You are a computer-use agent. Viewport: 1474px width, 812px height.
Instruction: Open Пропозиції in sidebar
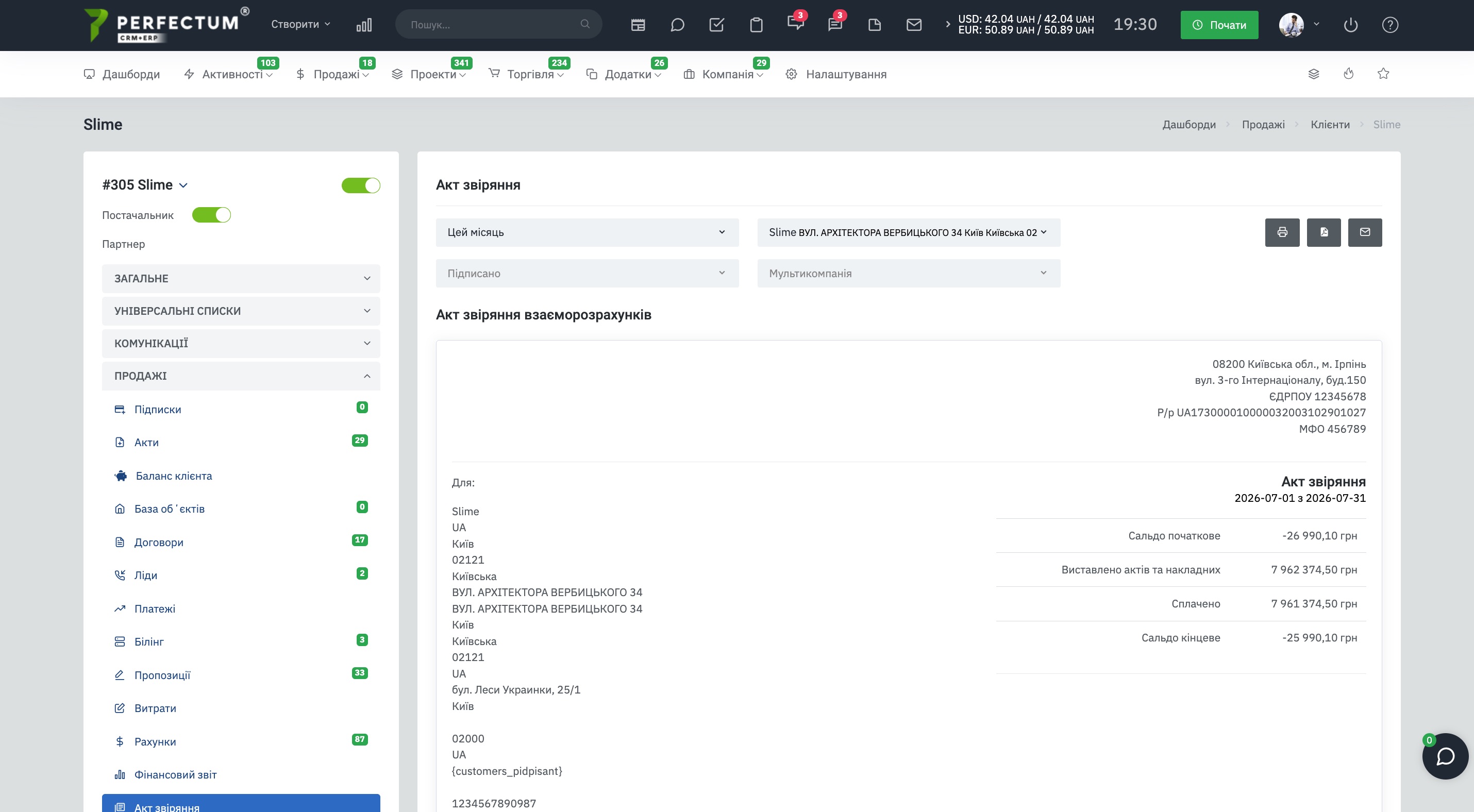pos(162,675)
